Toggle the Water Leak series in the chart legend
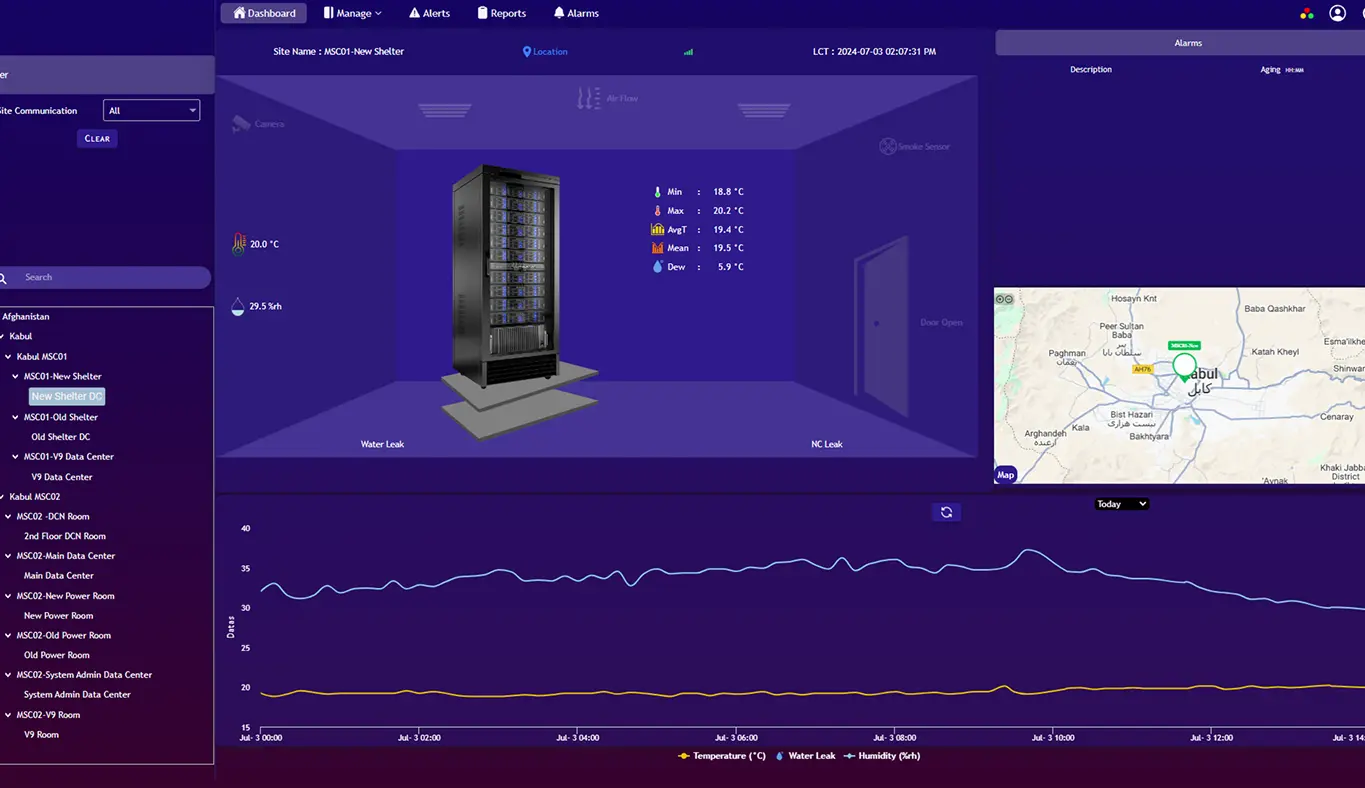The image size is (1365, 788). (x=805, y=756)
